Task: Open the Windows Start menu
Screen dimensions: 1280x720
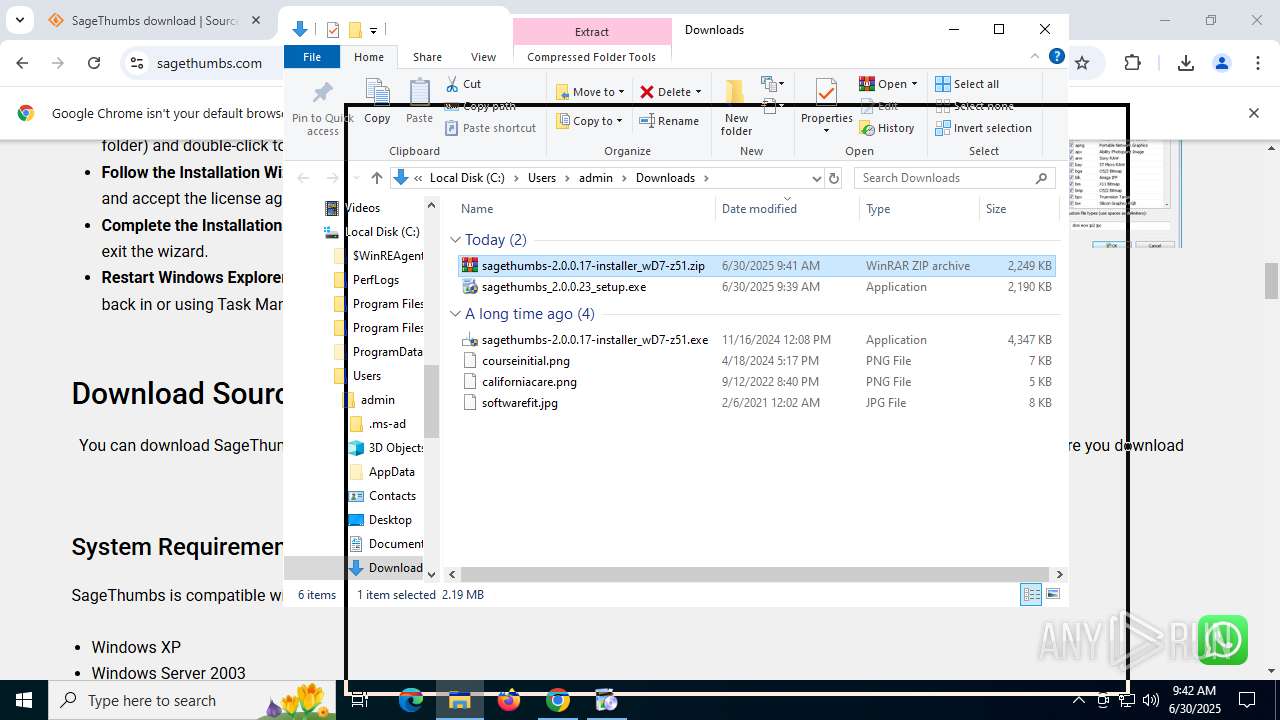Action: click(24, 700)
